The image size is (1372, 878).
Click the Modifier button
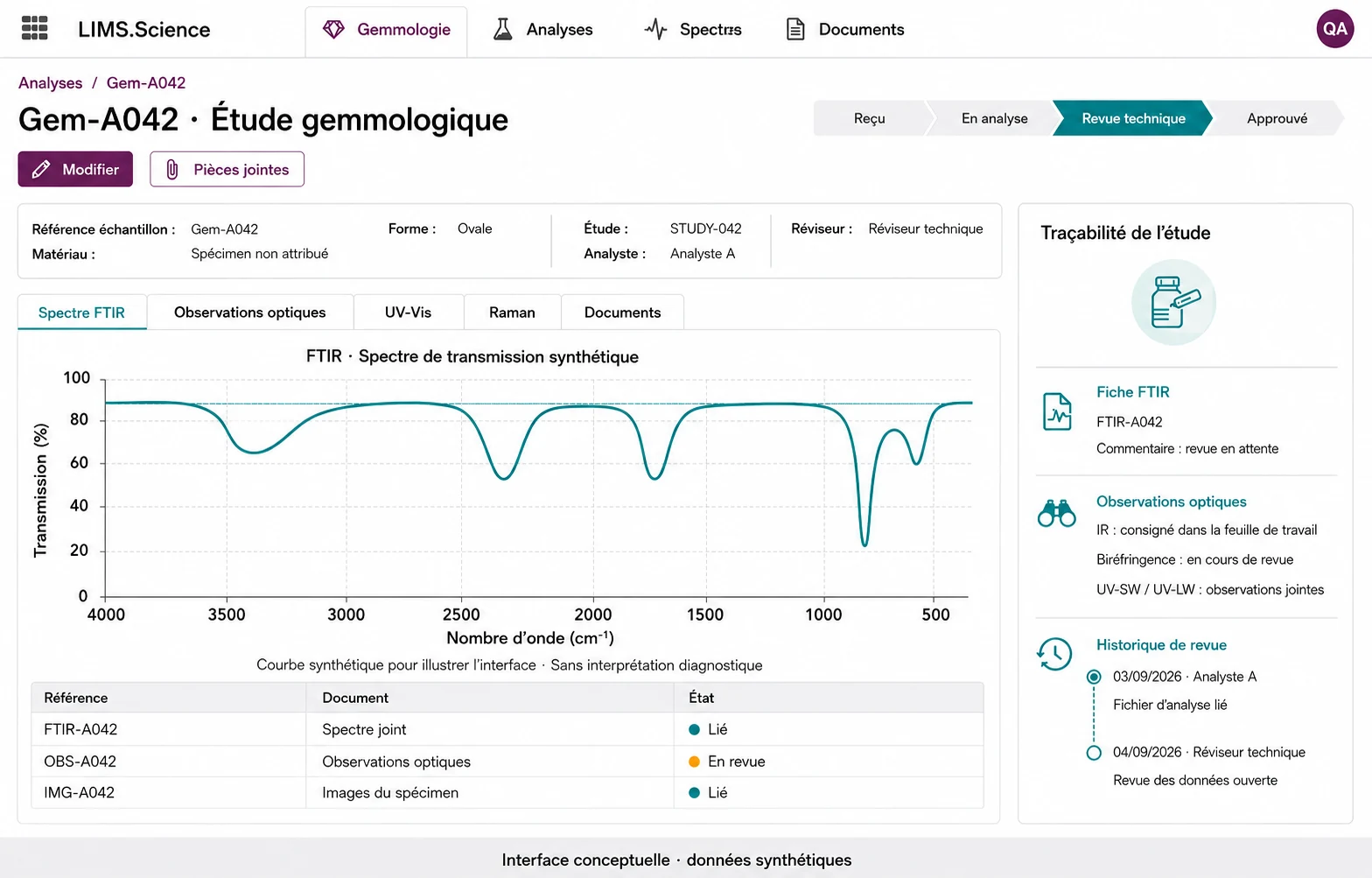point(75,169)
